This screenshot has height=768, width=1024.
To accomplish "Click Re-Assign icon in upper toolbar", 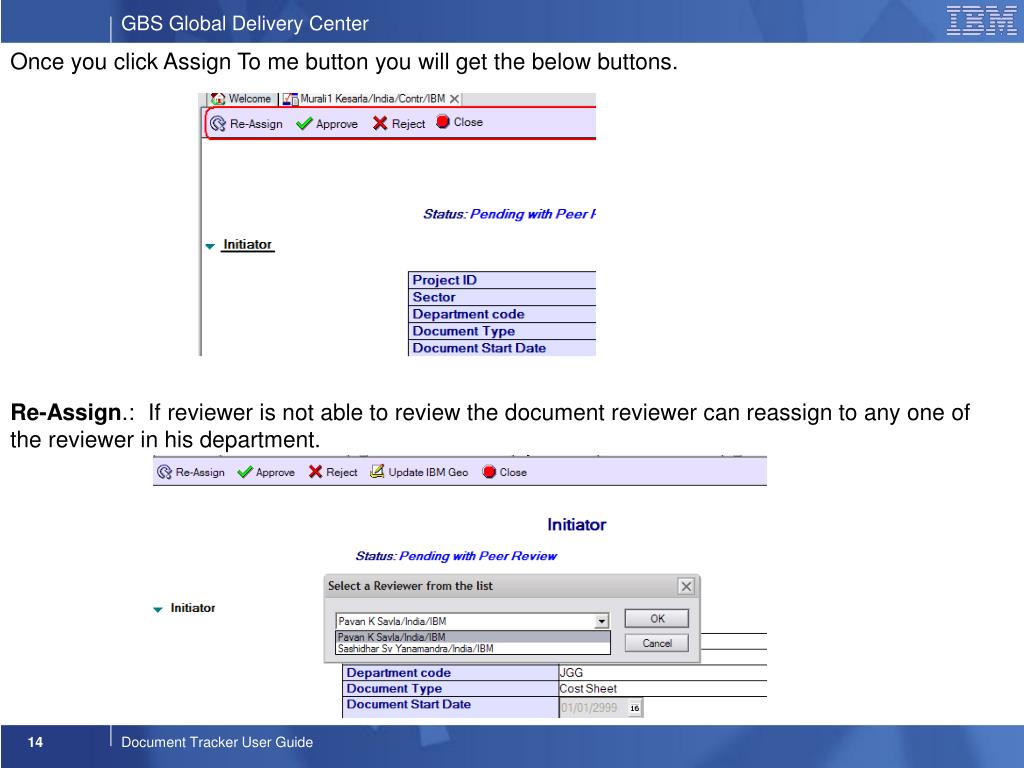I will coord(217,123).
